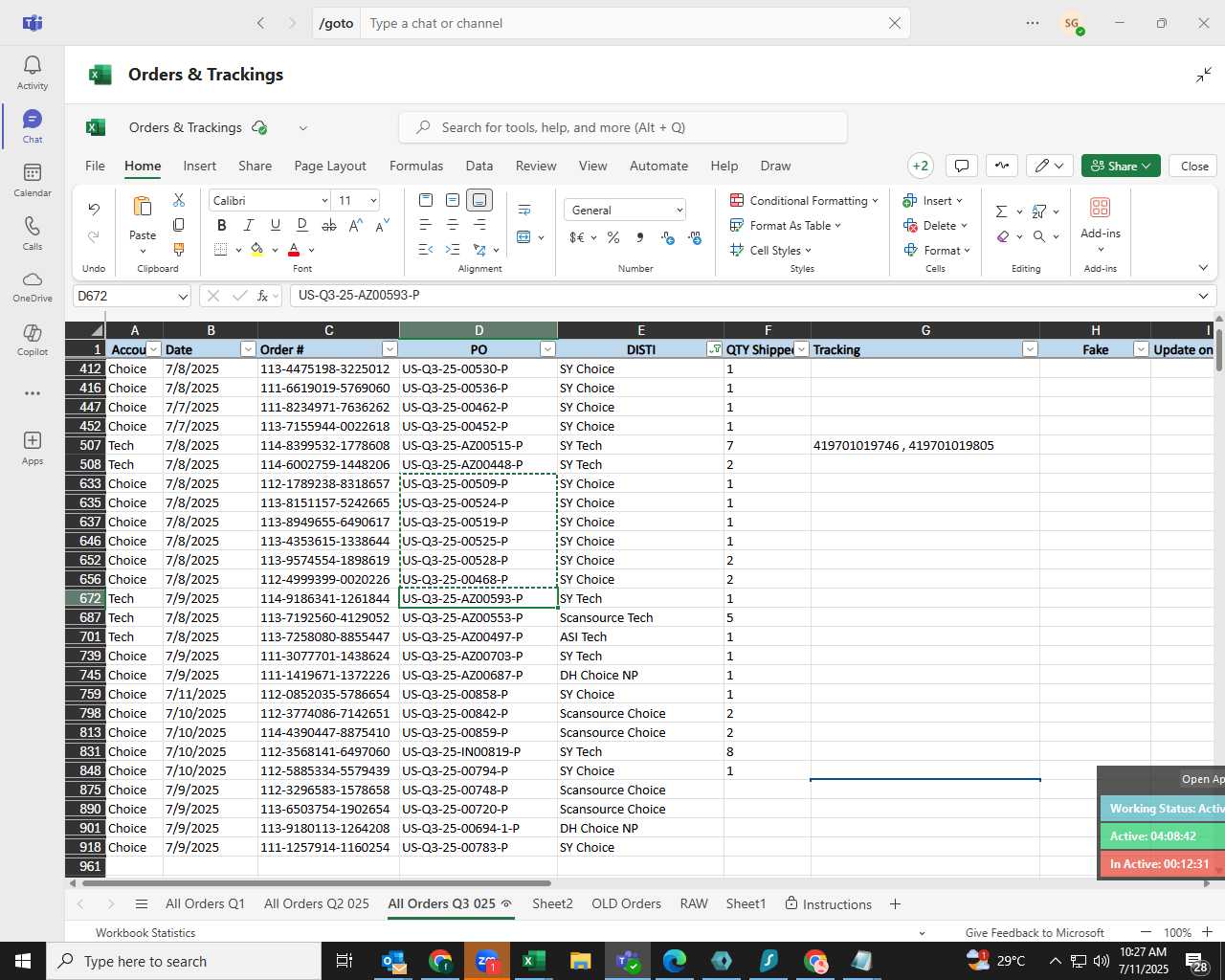Click the Decrease Decimal icon
The height and width of the screenshot is (980, 1225).
[x=695, y=237]
